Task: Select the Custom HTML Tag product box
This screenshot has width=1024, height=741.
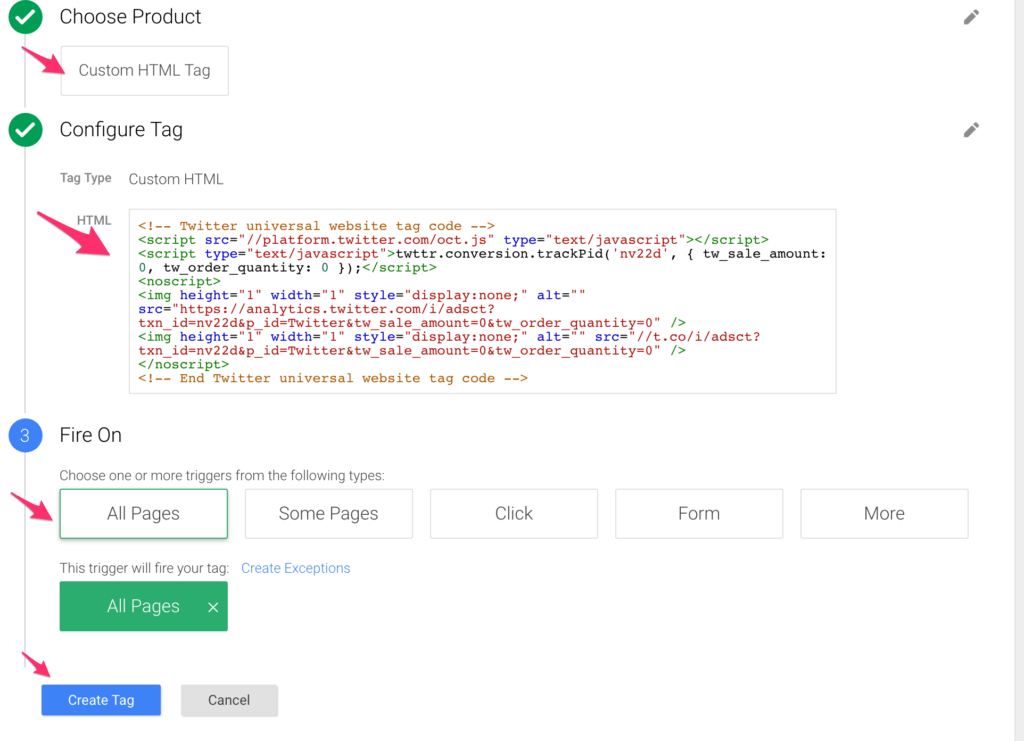Action: pyautogui.click(x=144, y=71)
